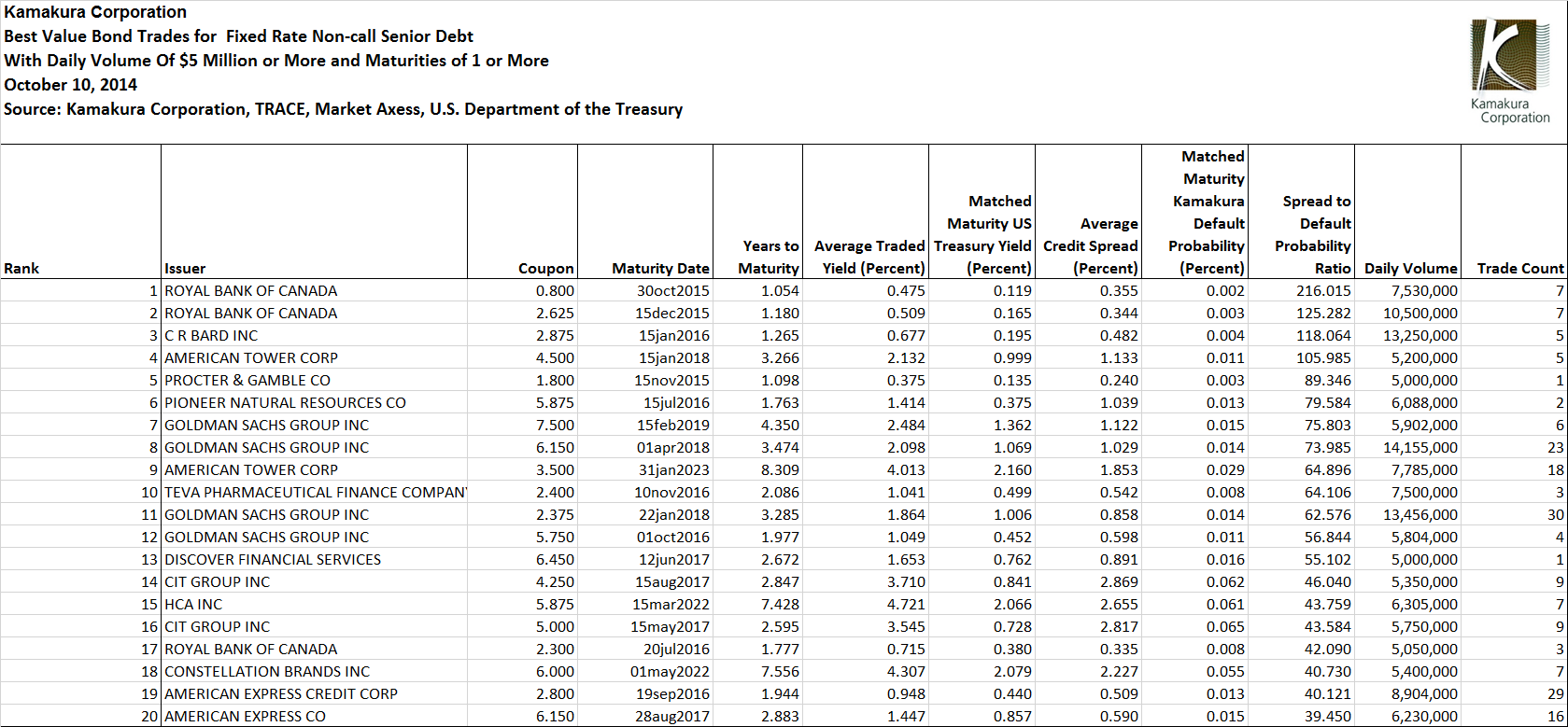This screenshot has width=1568, height=727.
Task: Click 'AMERICAN EXPRESS CREDIT CORP' issuer cell
Action: [281, 694]
